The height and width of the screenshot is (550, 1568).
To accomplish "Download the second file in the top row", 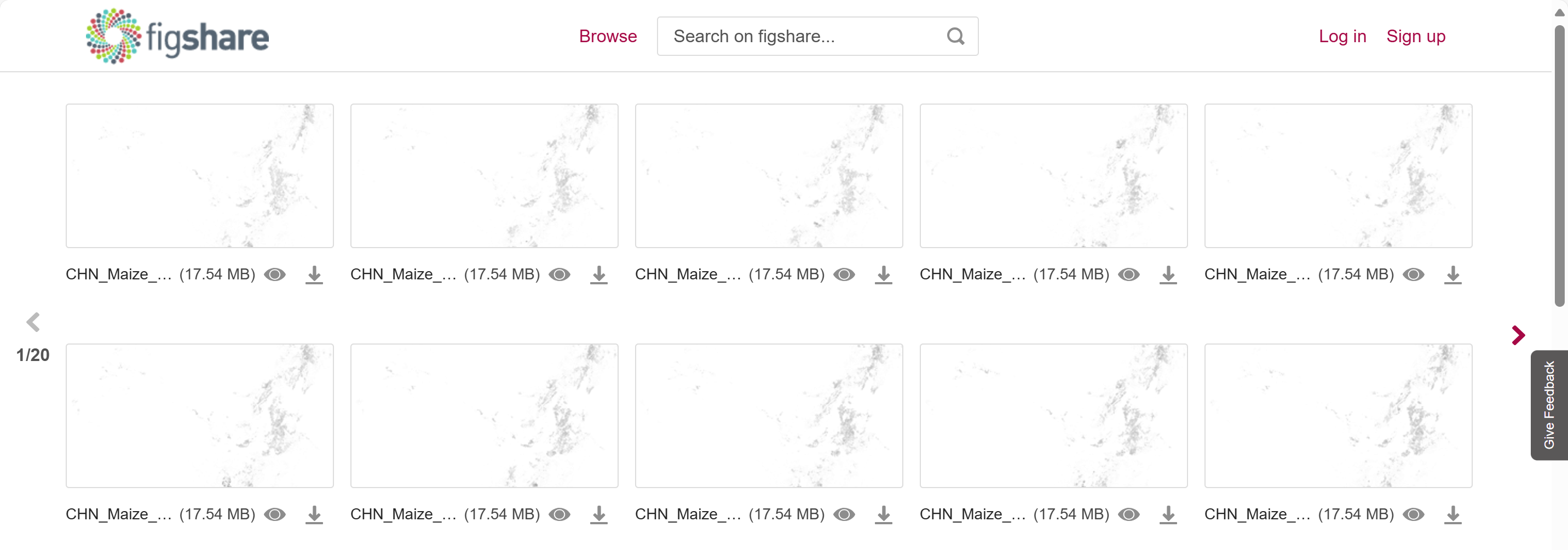I will point(599,274).
